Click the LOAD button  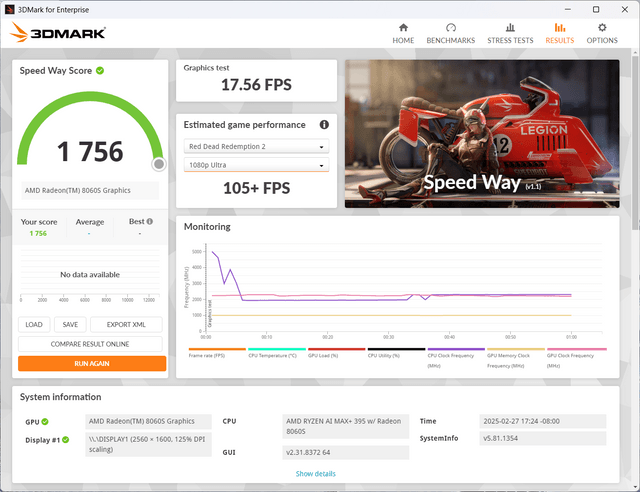point(34,325)
